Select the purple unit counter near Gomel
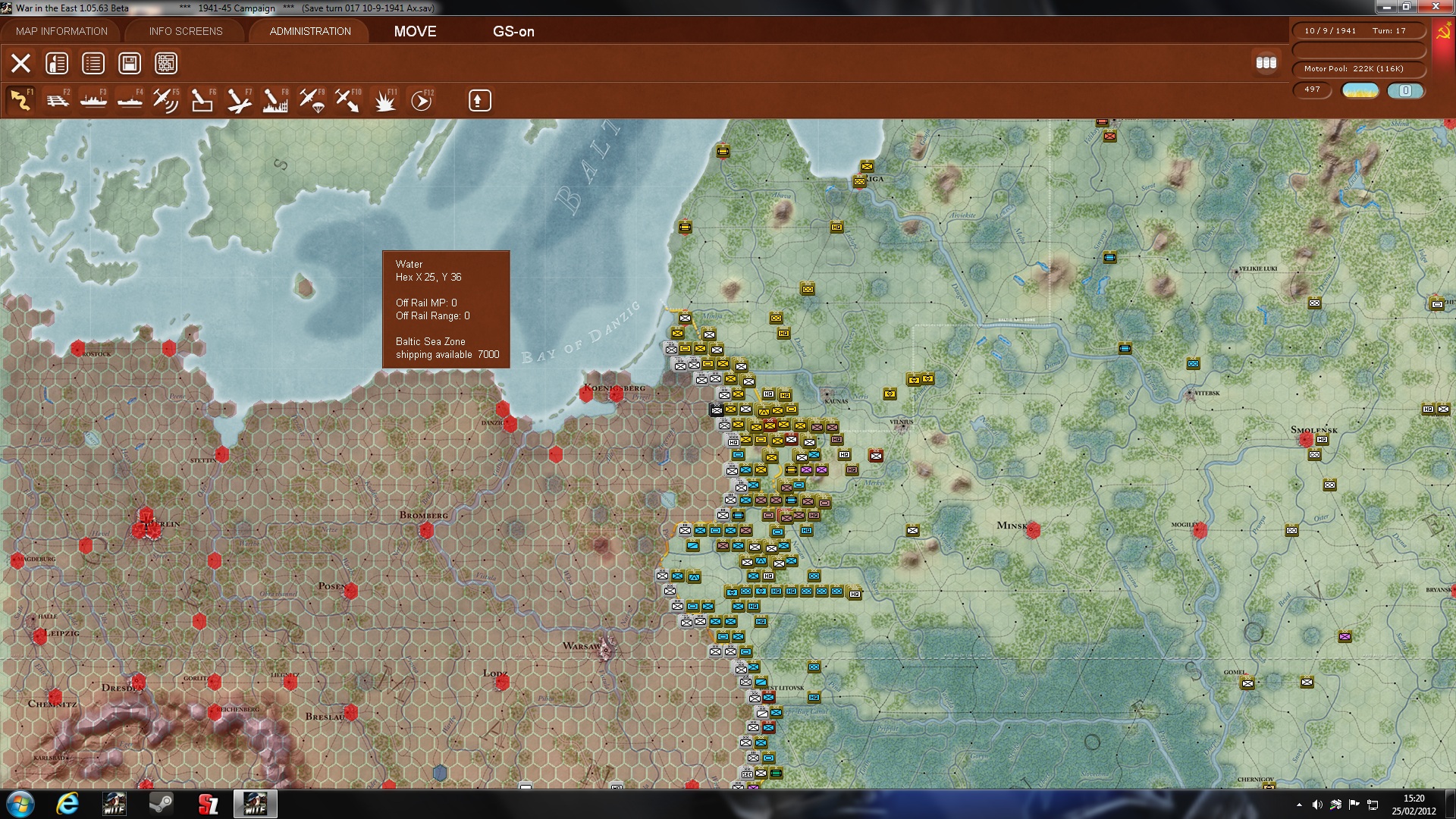Image resolution: width=1456 pixels, height=819 pixels. coord(1345,636)
